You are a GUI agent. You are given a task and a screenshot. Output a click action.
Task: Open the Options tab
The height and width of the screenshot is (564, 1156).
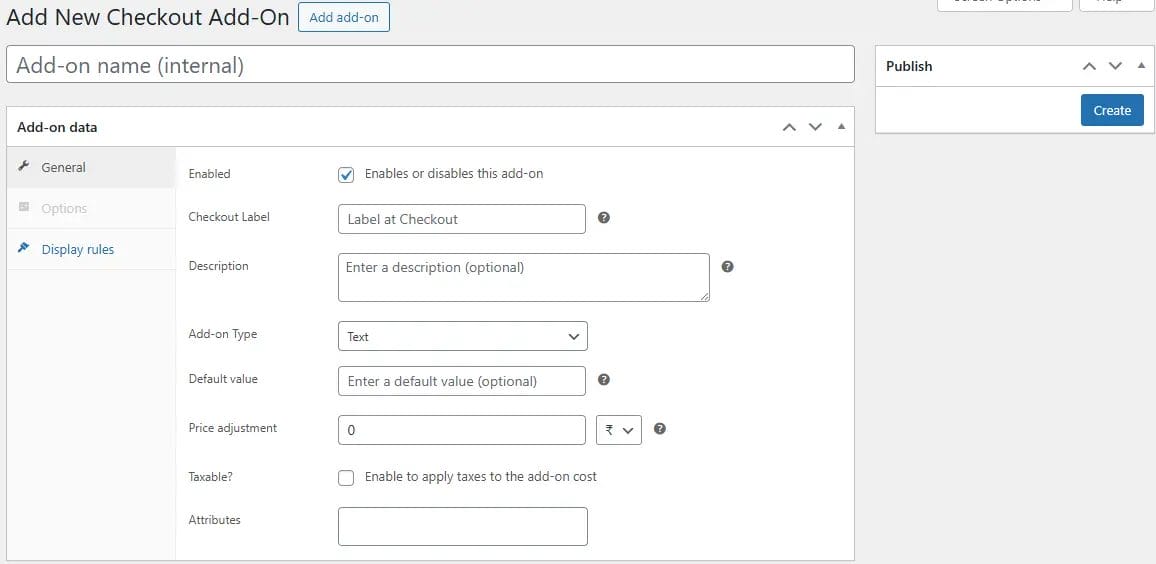tap(91, 209)
